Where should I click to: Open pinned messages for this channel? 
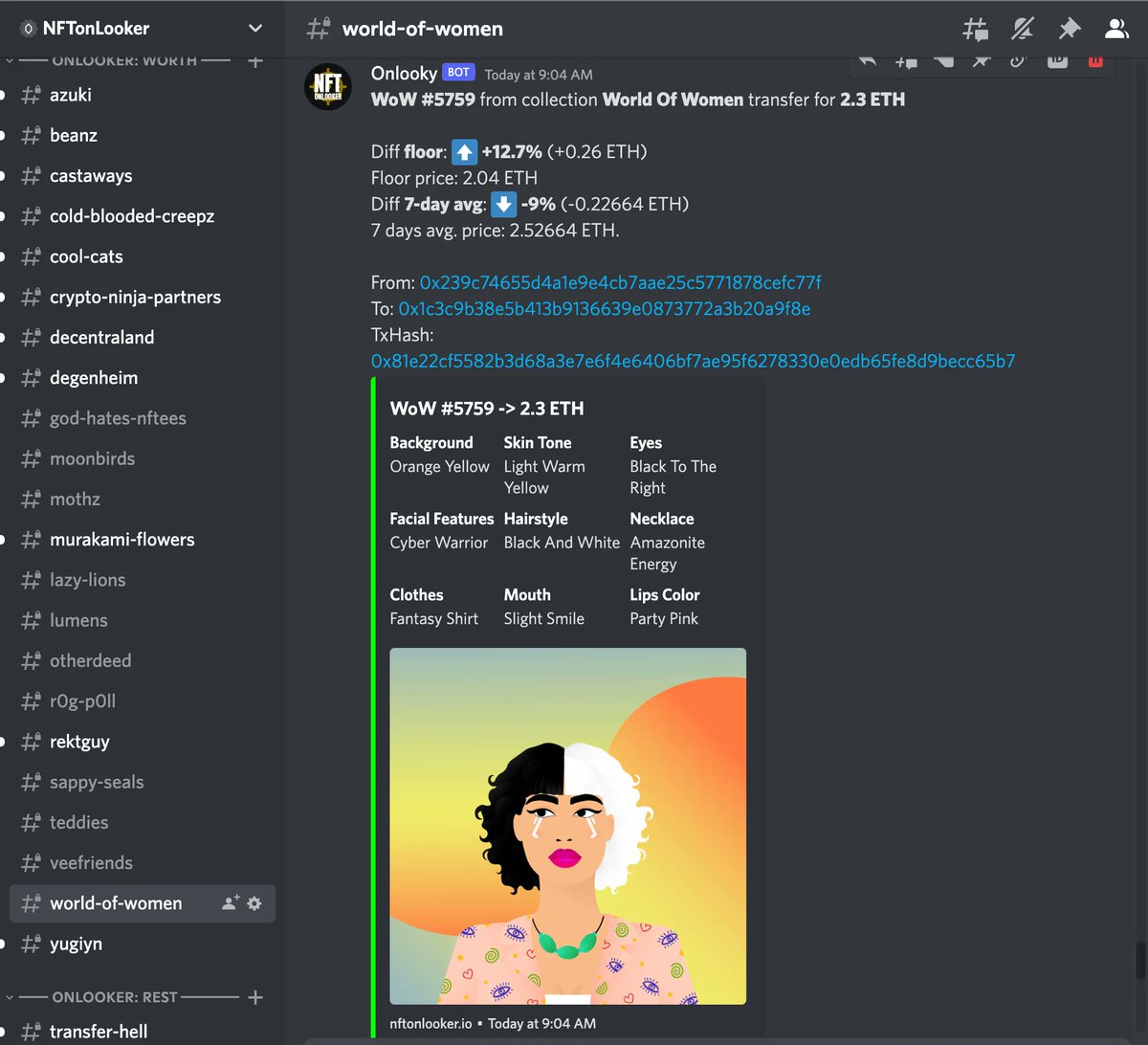click(x=1070, y=29)
